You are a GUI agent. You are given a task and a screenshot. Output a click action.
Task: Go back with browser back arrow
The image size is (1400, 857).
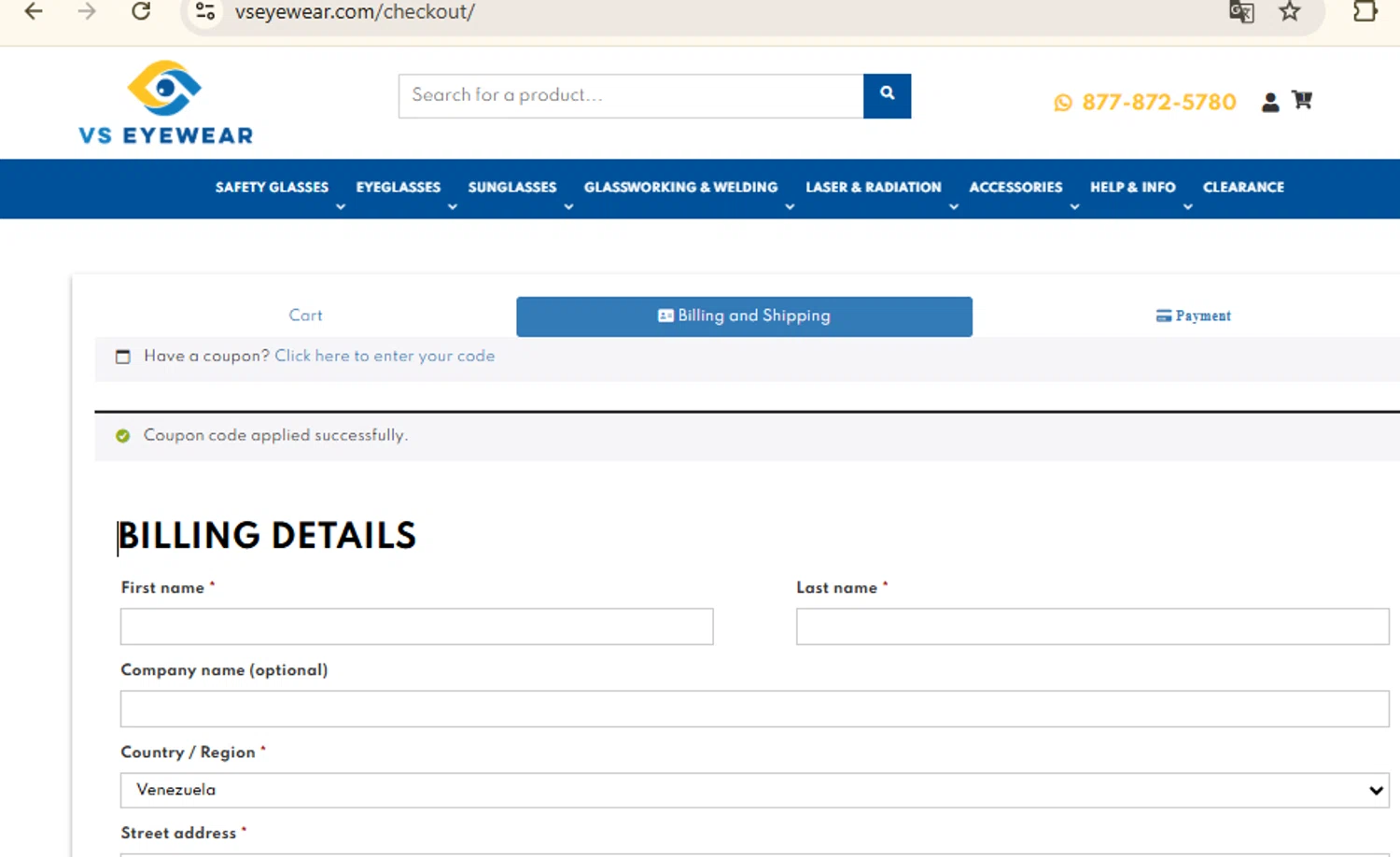pos(34,11)
